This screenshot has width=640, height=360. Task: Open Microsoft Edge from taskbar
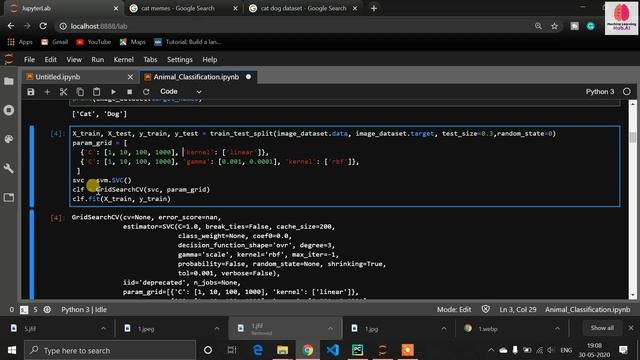tap(258, 350)
